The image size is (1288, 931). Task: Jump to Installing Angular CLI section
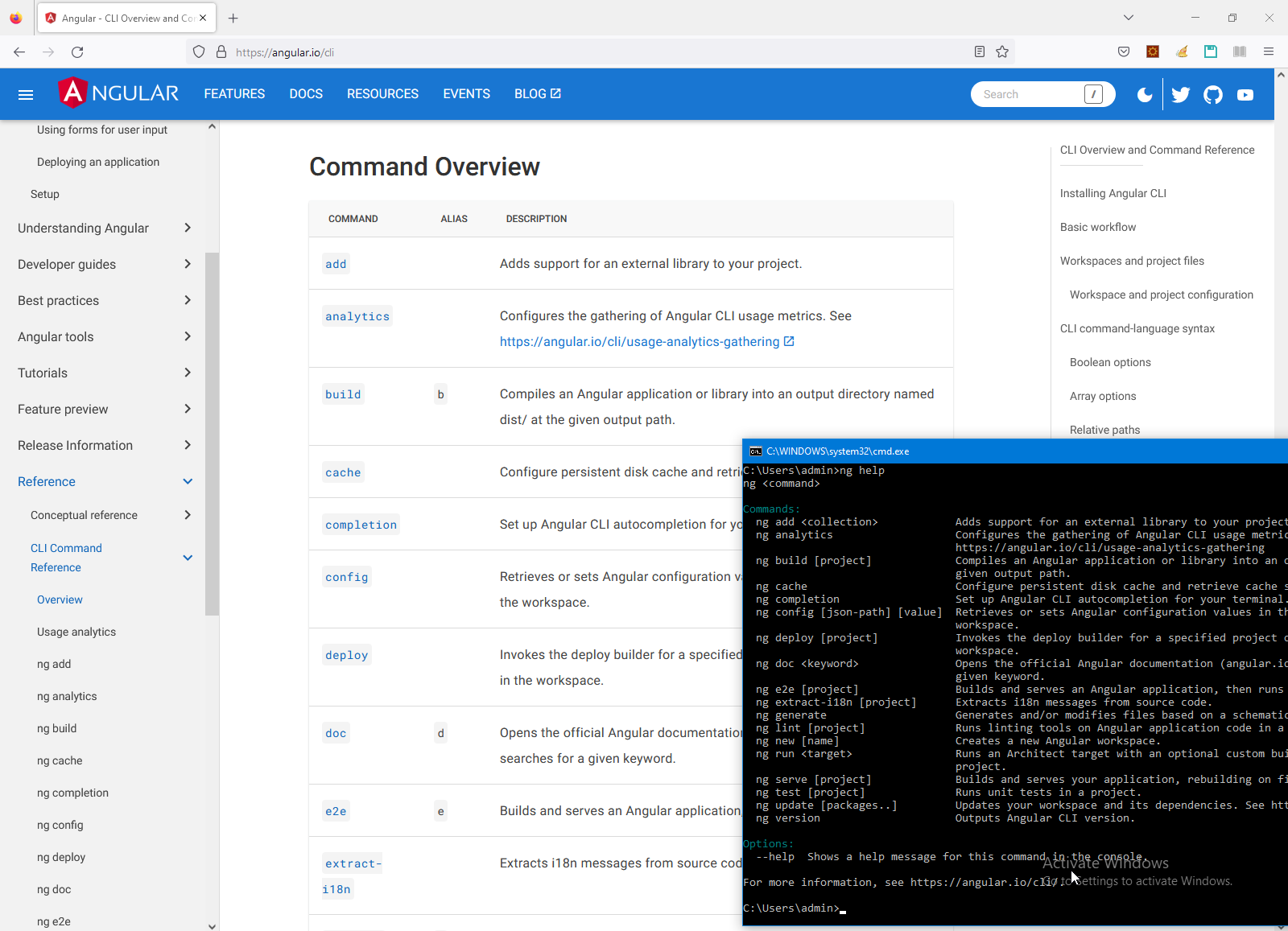[1113, 193]
